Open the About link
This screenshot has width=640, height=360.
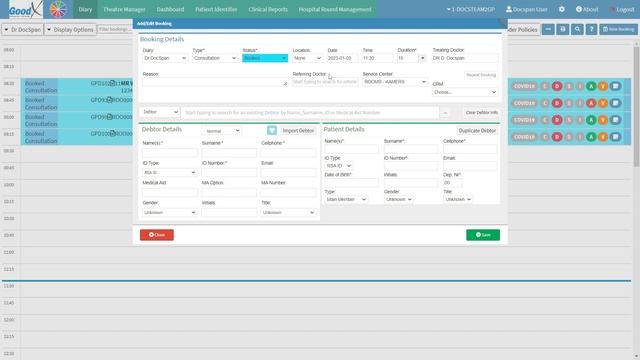pos(587,9)
